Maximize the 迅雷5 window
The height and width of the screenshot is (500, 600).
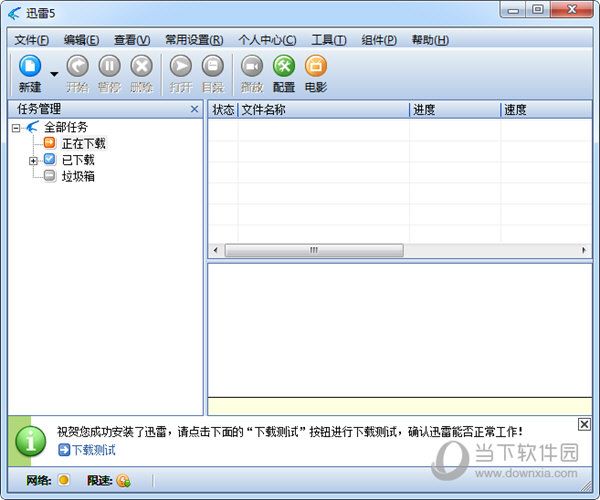coord(538,10)
